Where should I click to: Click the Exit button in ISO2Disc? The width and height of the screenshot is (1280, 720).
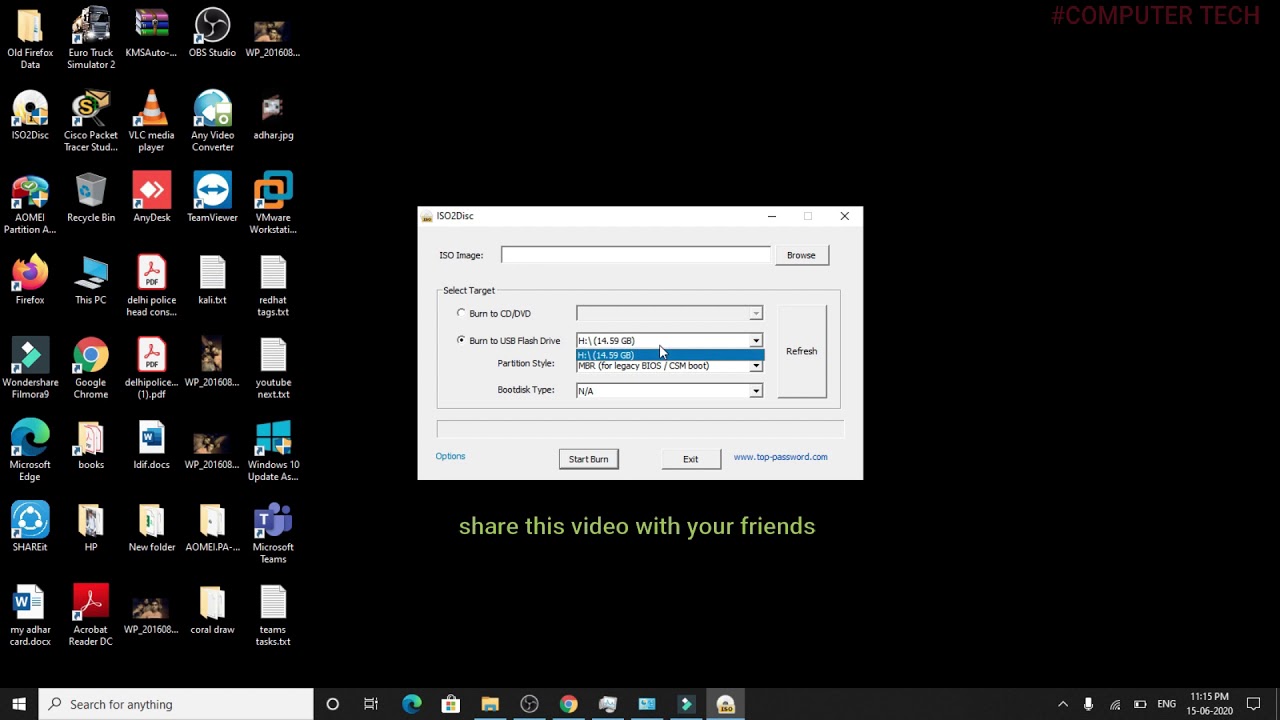point(690,459)
